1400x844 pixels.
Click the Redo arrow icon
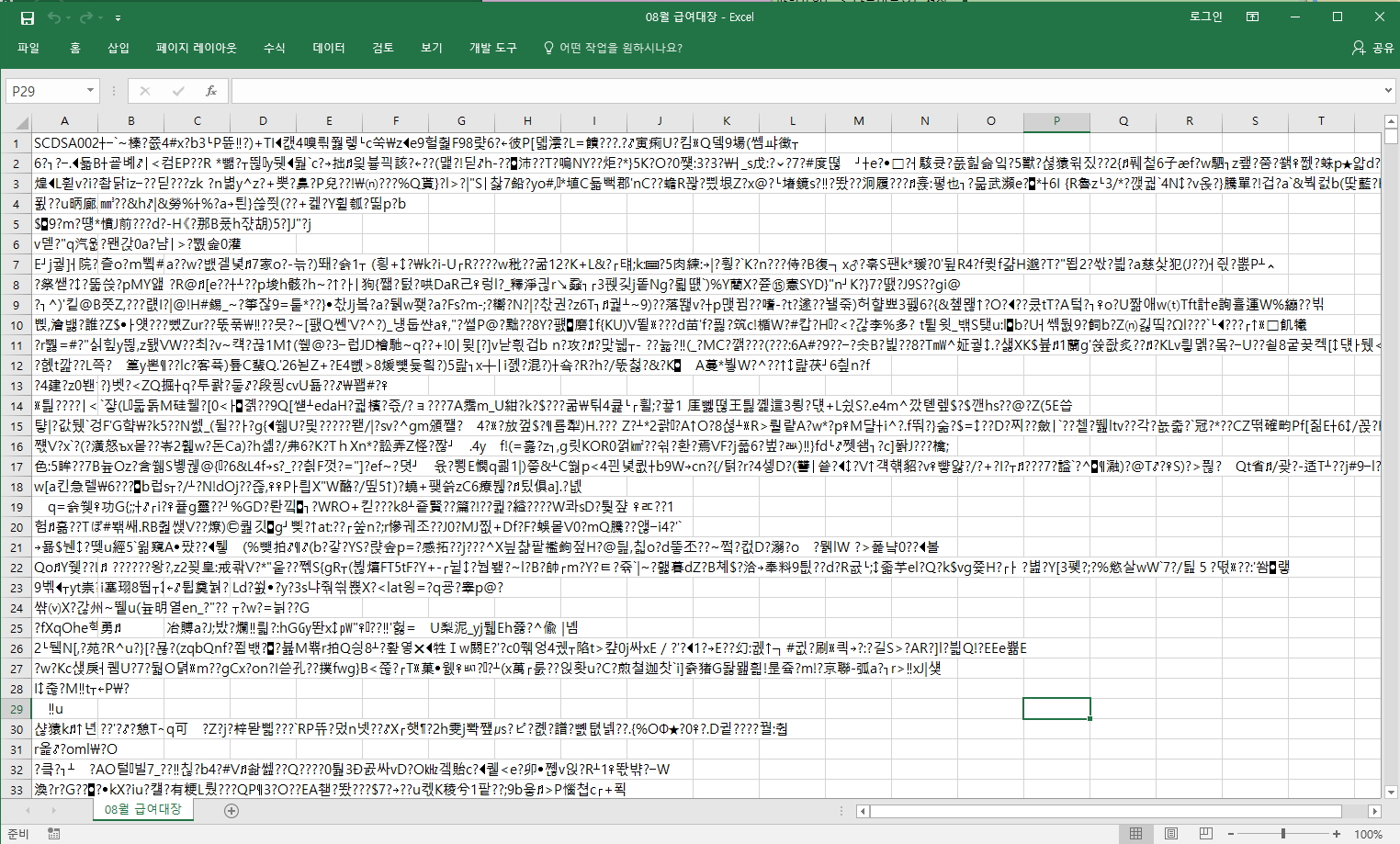point(85,17)
